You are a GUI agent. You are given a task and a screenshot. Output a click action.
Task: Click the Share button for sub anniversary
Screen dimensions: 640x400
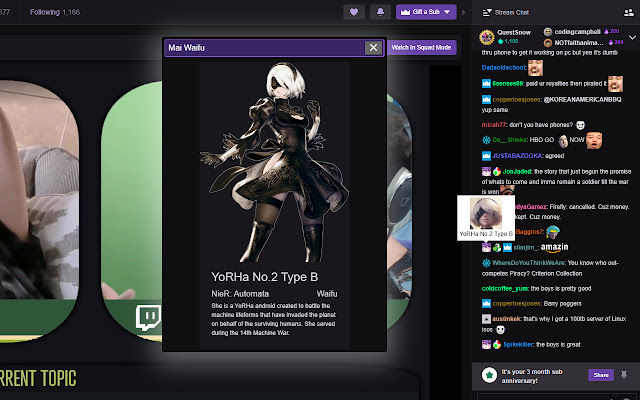click(x=601, y=375)
